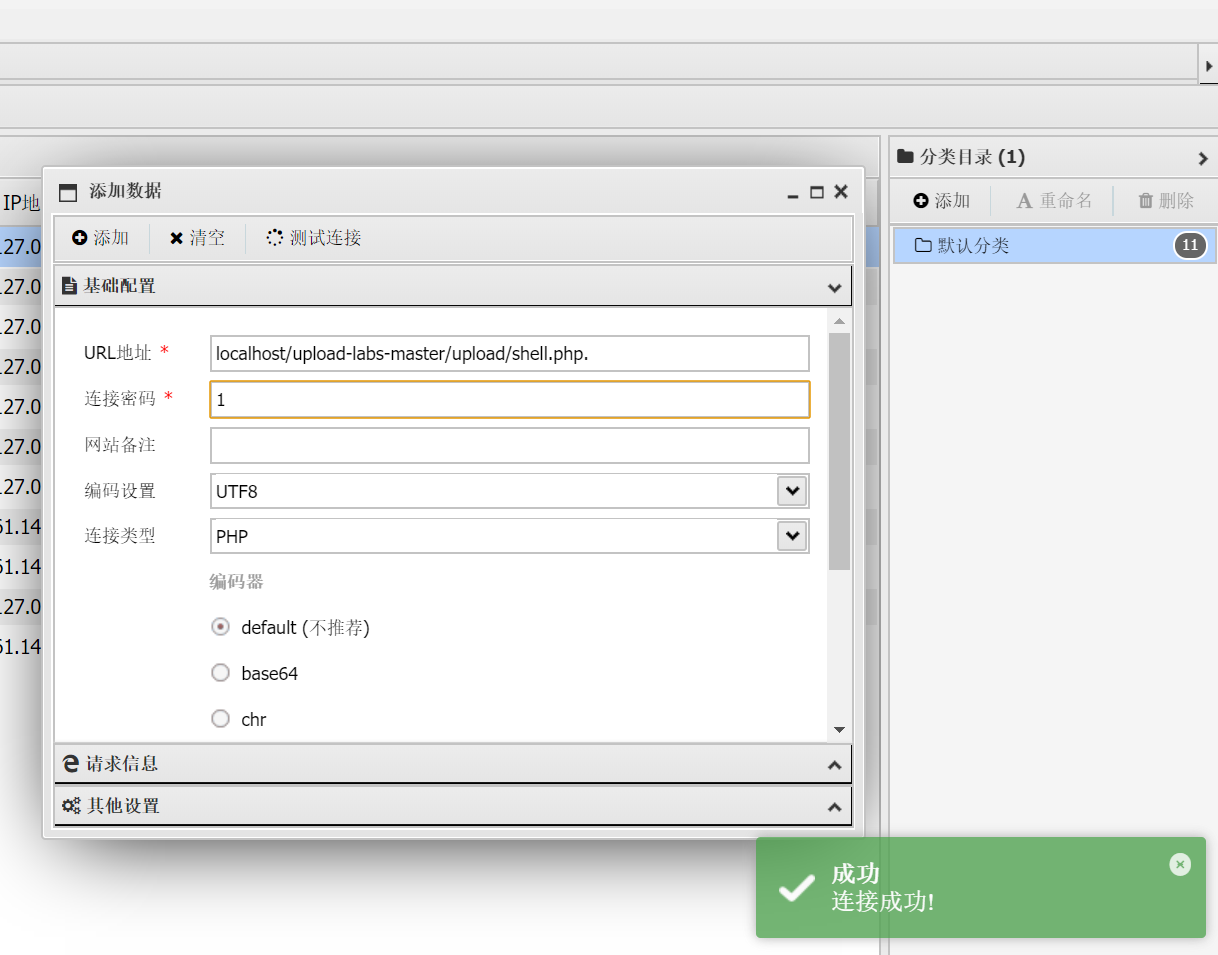Screen dimensions: 1218x955
Task: Click the 添加 button in the dialog toolbar
Action: tap(101, 238)
